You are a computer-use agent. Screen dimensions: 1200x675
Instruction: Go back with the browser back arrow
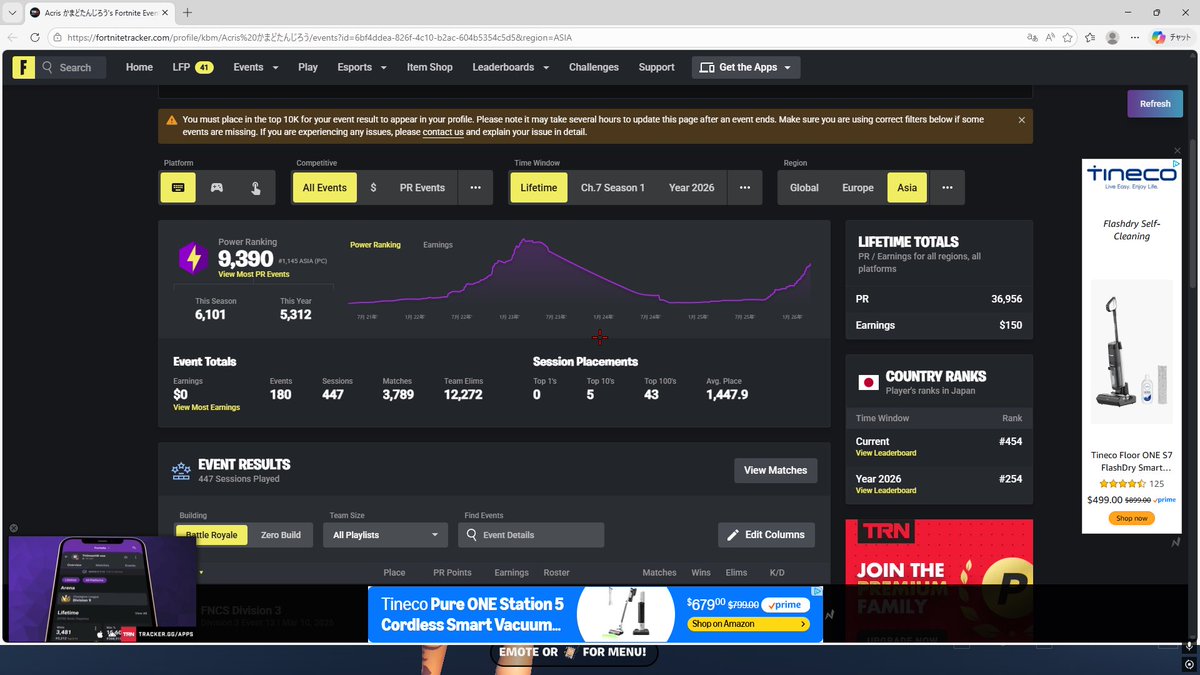pos(12,37)
